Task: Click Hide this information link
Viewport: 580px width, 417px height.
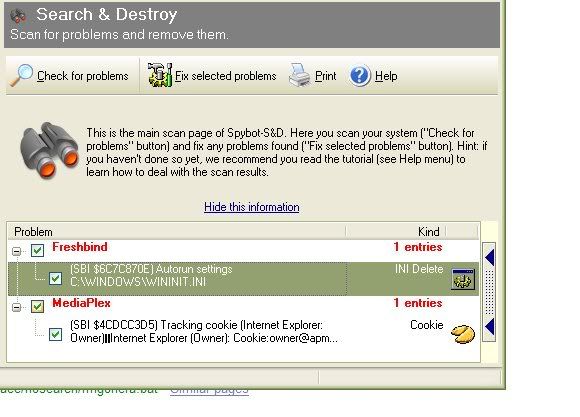Action: click(x=252, y=207)
